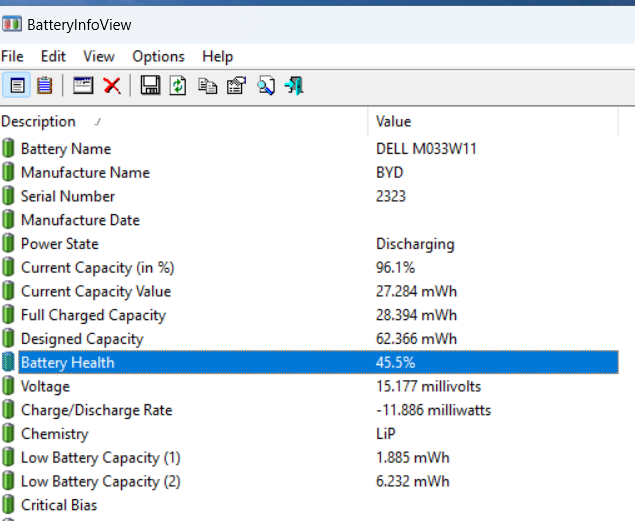
Task: Switch to the Battery Log view icon
Action: 45,85
